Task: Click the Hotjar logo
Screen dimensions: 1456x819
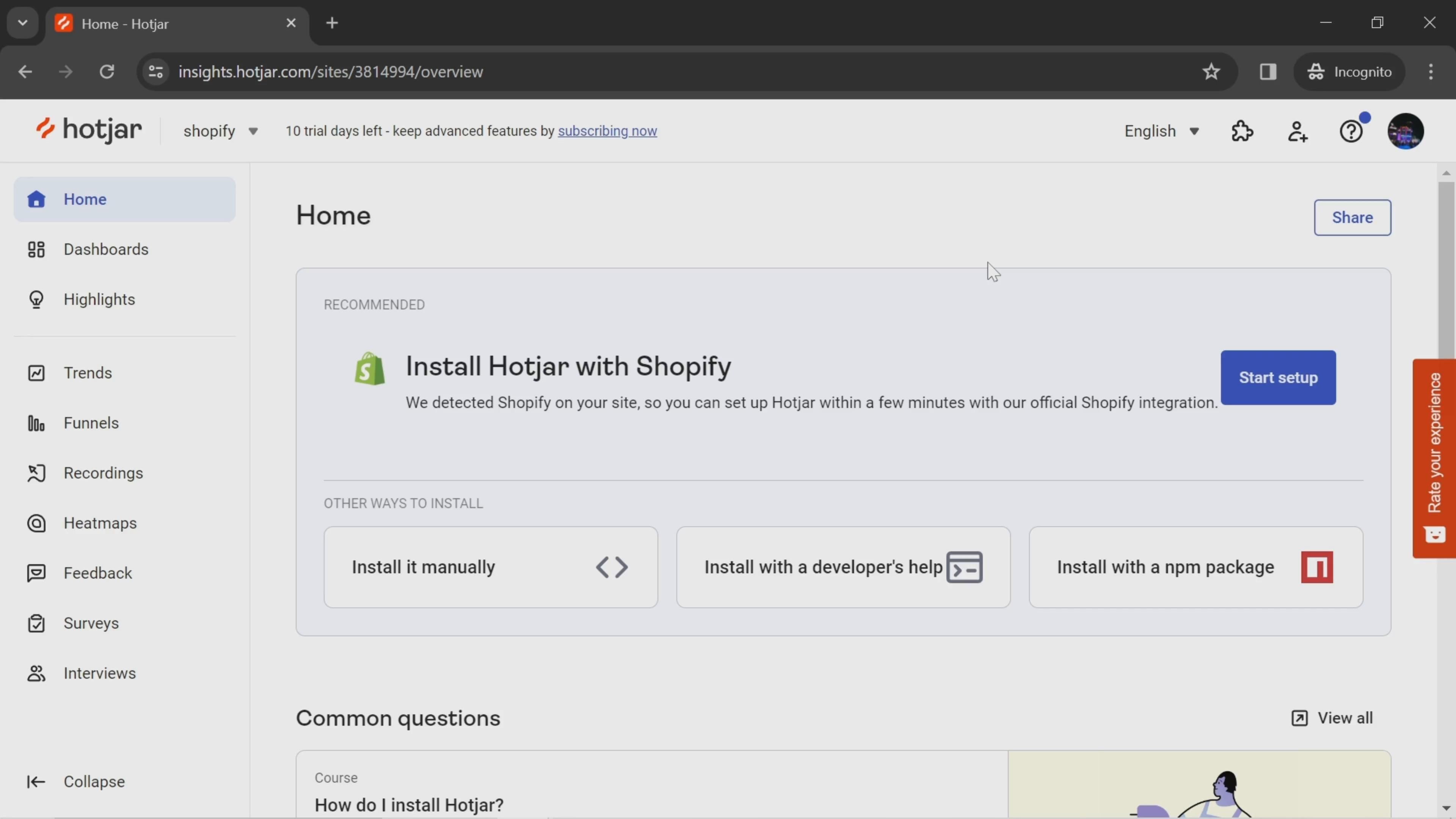Action: [89, 130]
